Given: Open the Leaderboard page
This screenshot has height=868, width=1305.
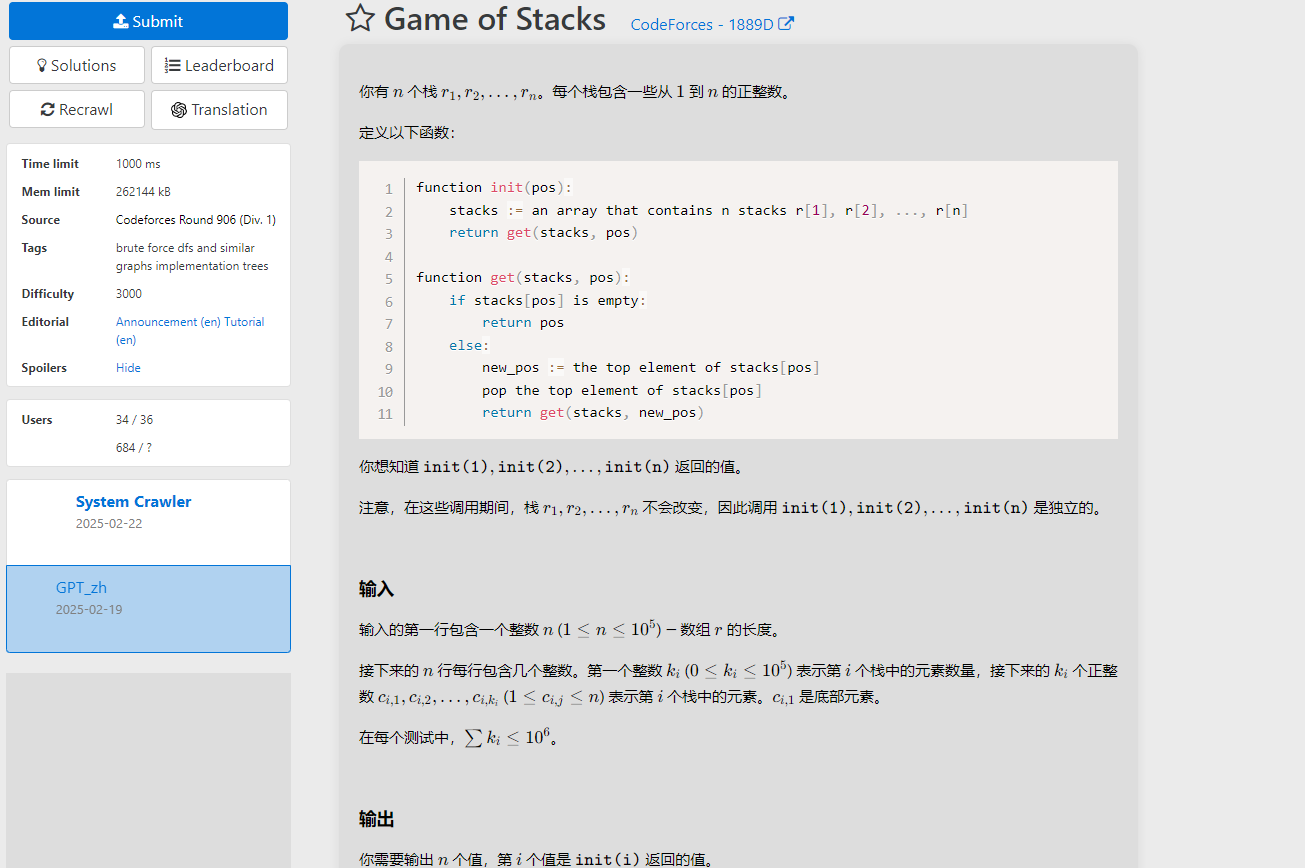Looking at the screenshot, I should coord(219,65).
